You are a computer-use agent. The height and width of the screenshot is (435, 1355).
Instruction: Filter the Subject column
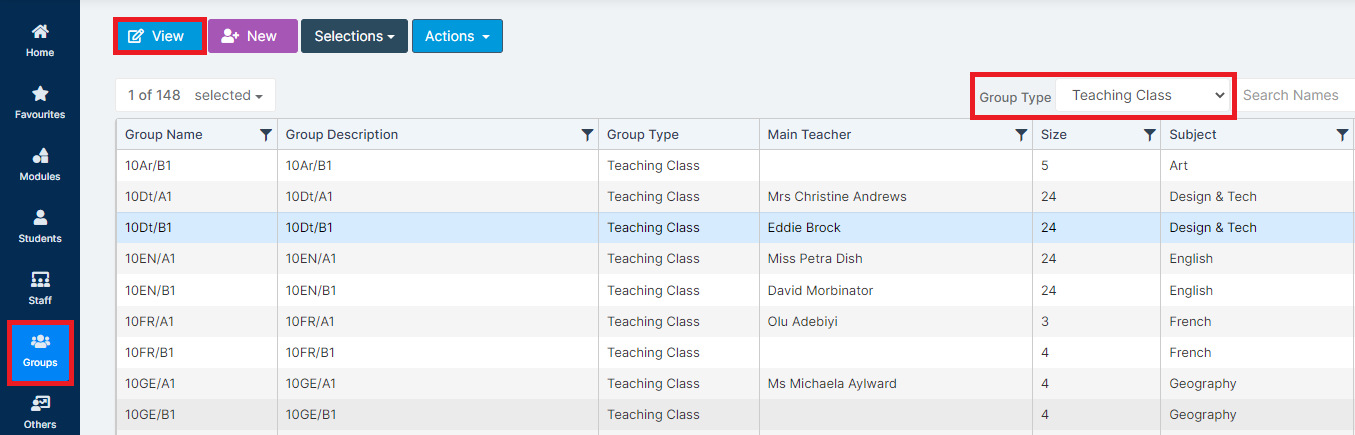tap(1342, 135)
